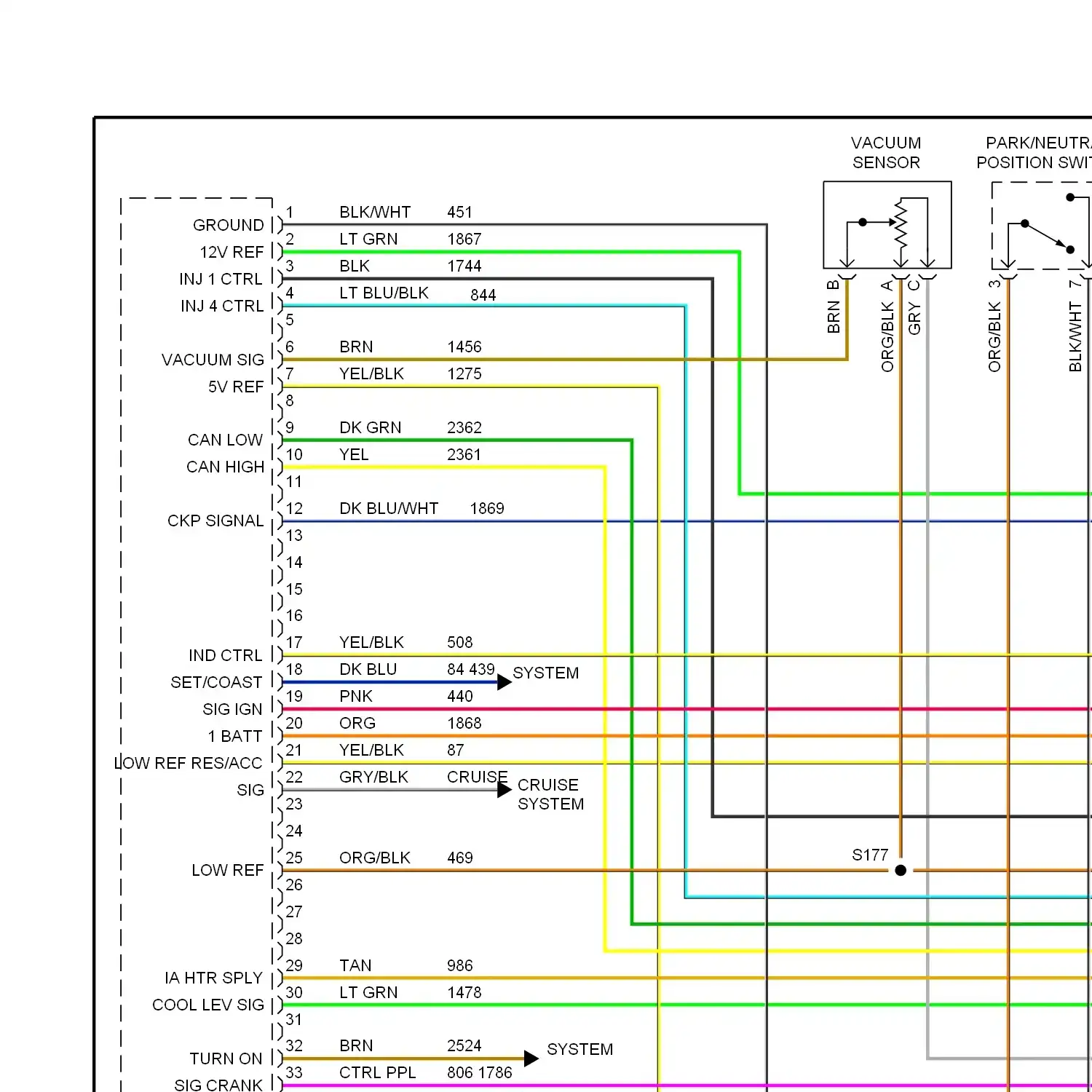Select the LOW REF pin label

click(x=227, y=870)
